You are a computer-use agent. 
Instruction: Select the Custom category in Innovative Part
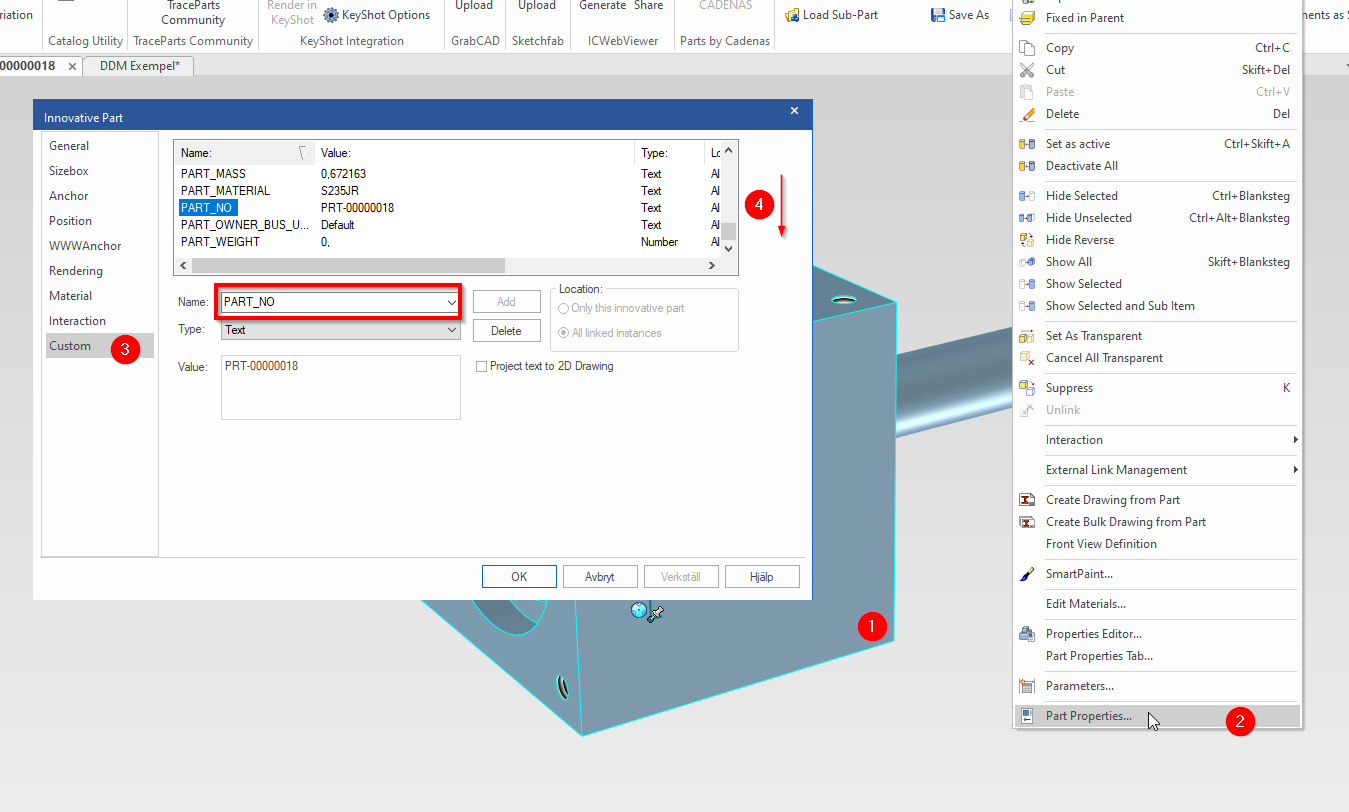(98, 346)
